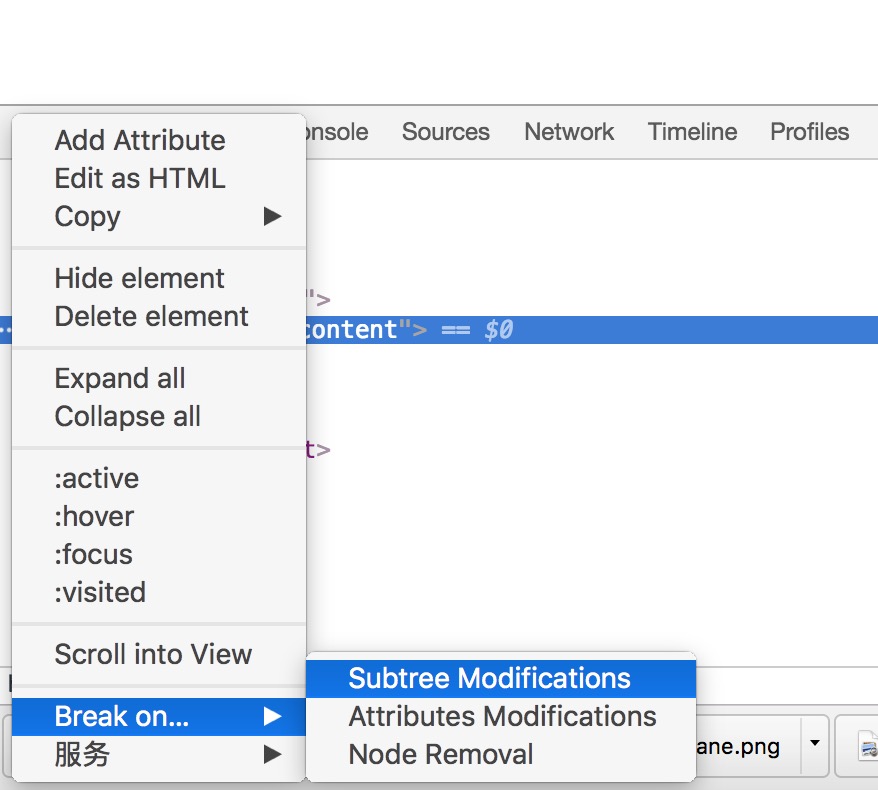This screenshot has height=790, width=878.
Task: Select Edit as HTML option
Action: pos(159,178)
